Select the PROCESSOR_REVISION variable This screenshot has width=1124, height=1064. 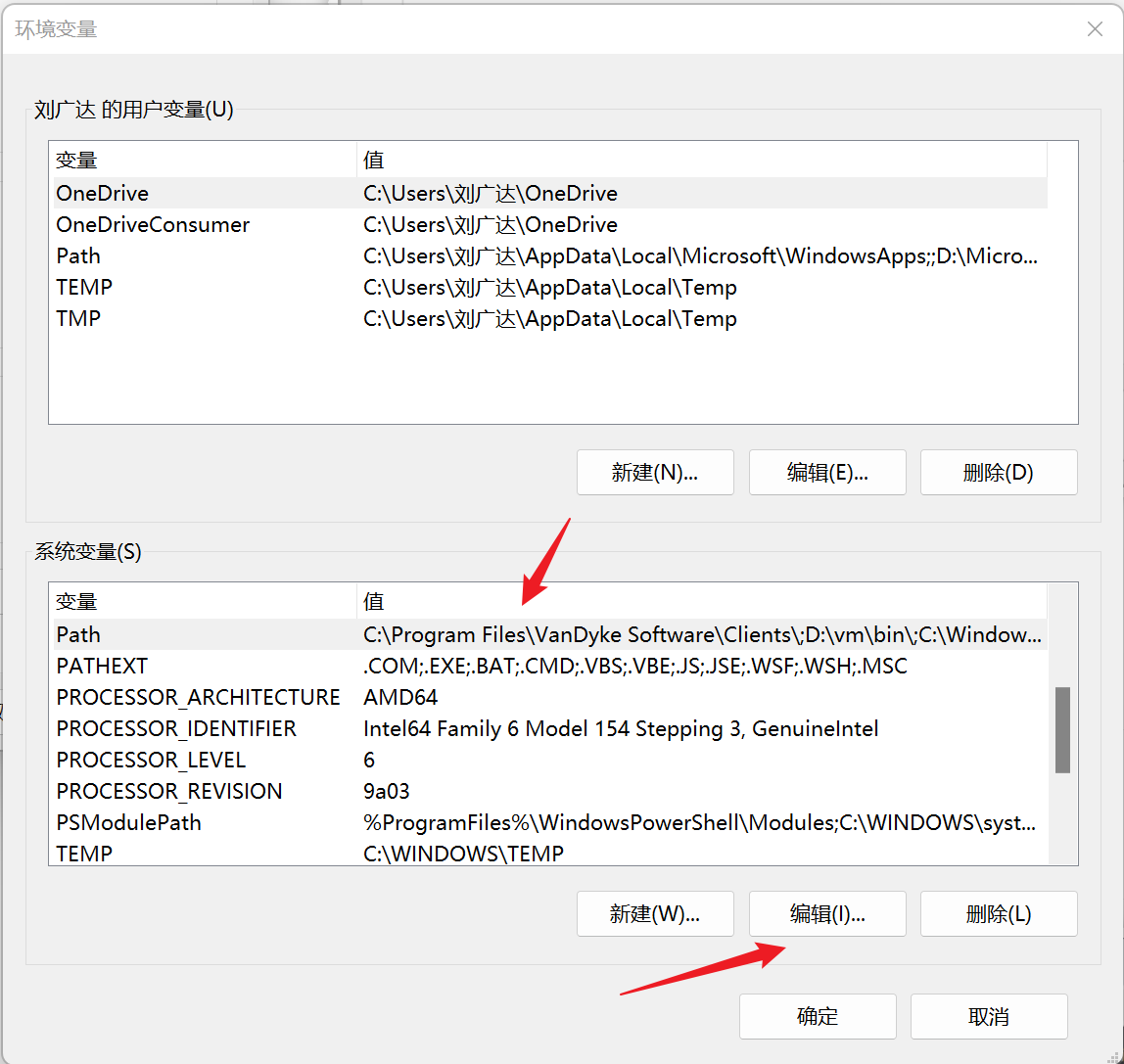(x=550, y=791)
